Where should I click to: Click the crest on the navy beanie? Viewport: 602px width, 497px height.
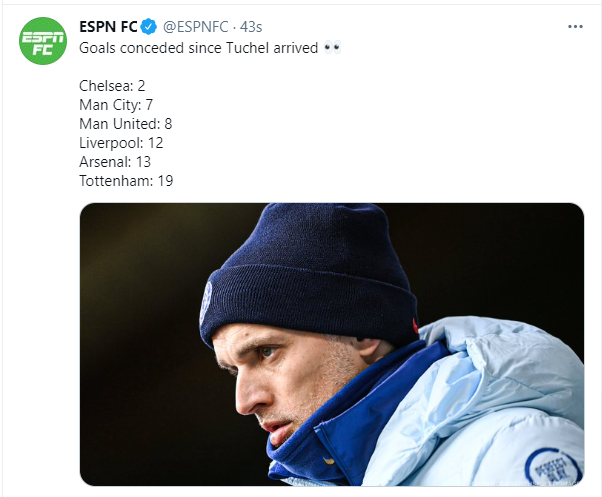pos(207,299)
